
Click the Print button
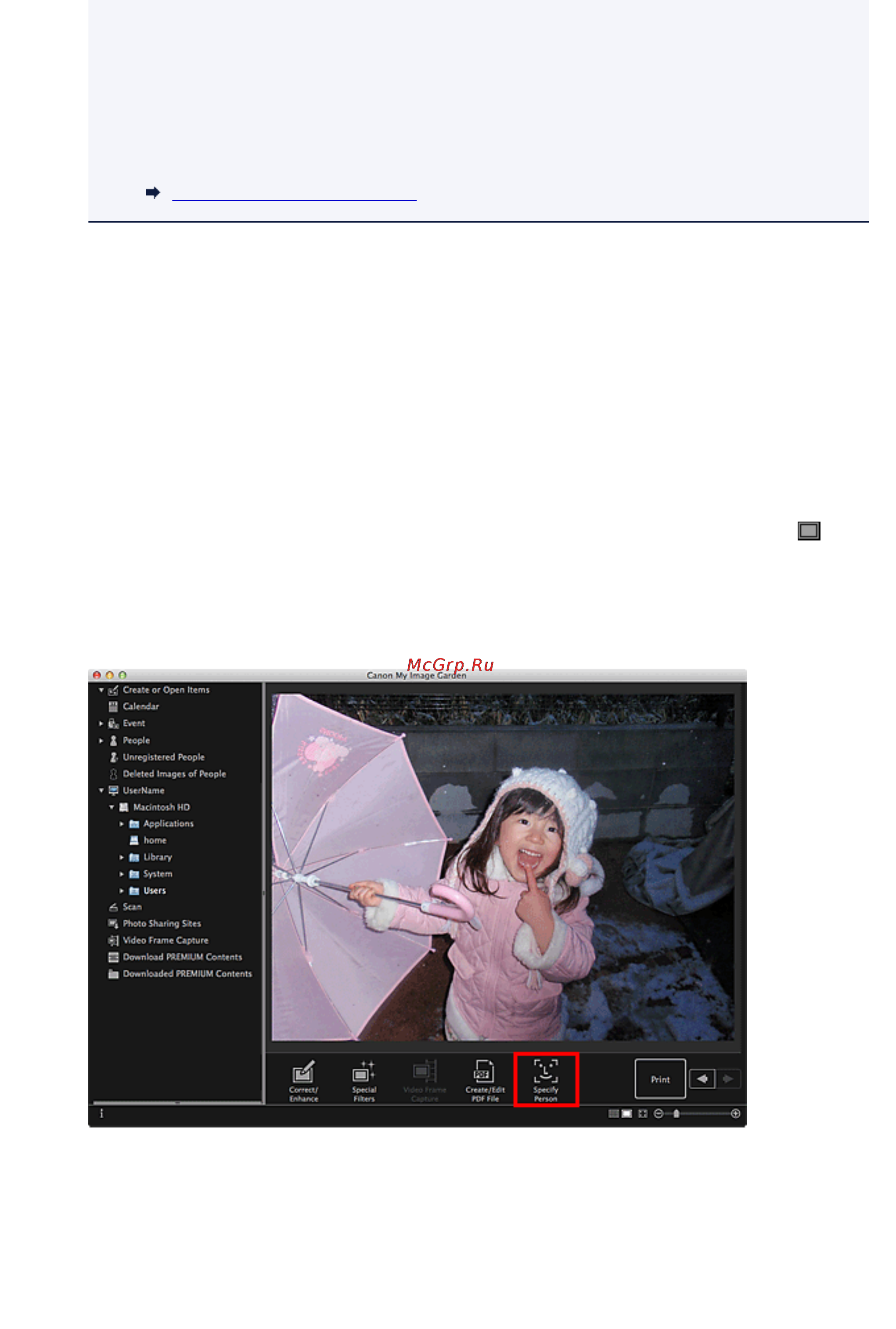[x=660, y=1079]
